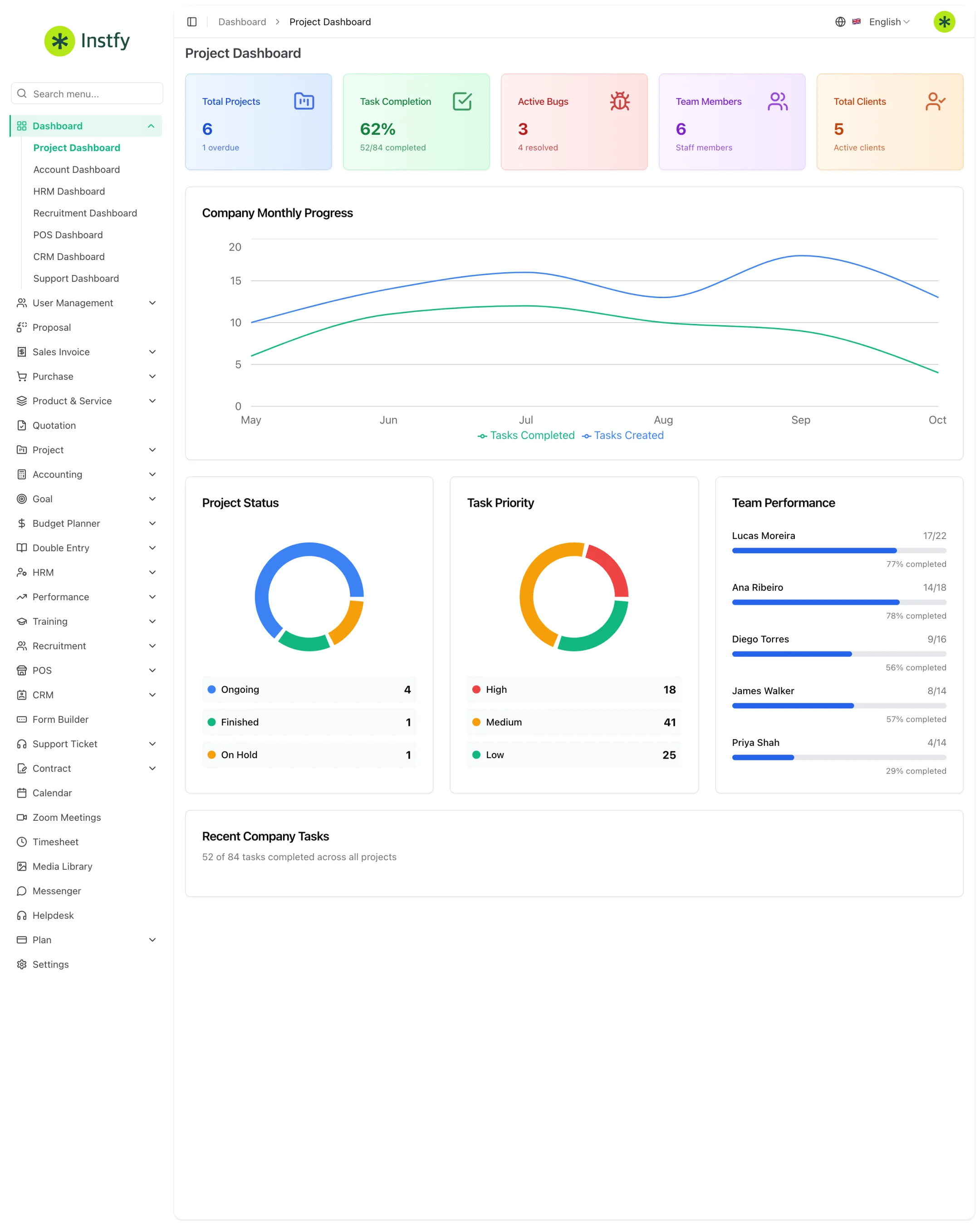980x1225 pixels.
Task: Click the globe language icon
Action: (x=840, y=22)
